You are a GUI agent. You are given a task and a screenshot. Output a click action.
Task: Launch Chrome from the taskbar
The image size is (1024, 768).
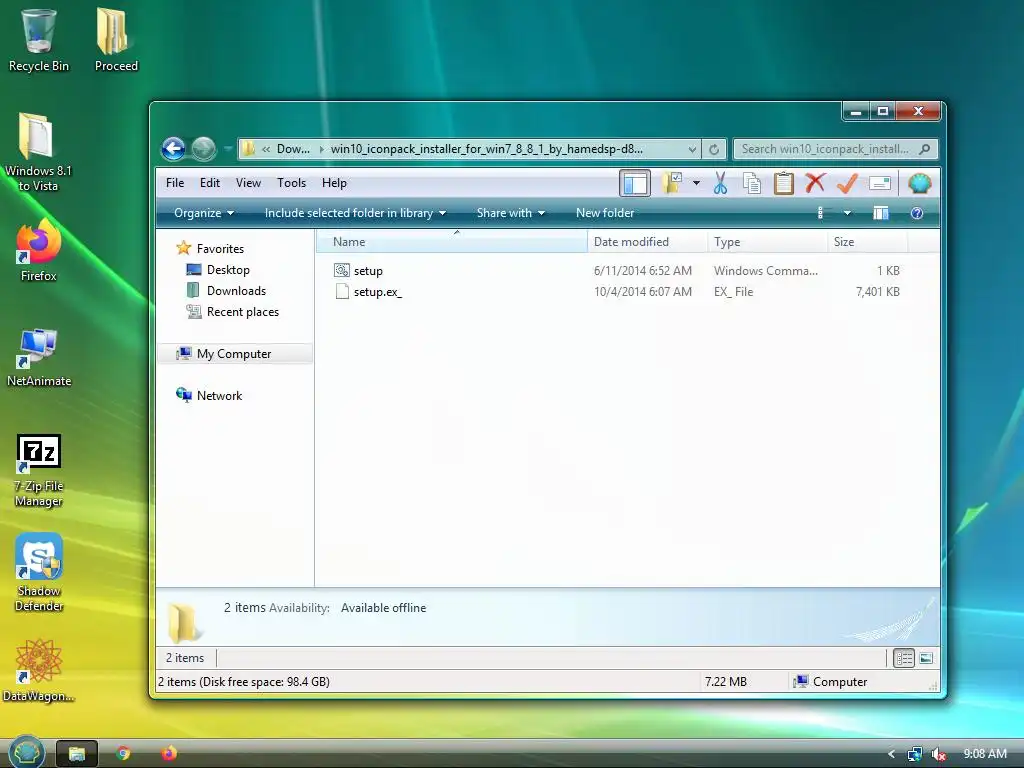coord(123,754)
